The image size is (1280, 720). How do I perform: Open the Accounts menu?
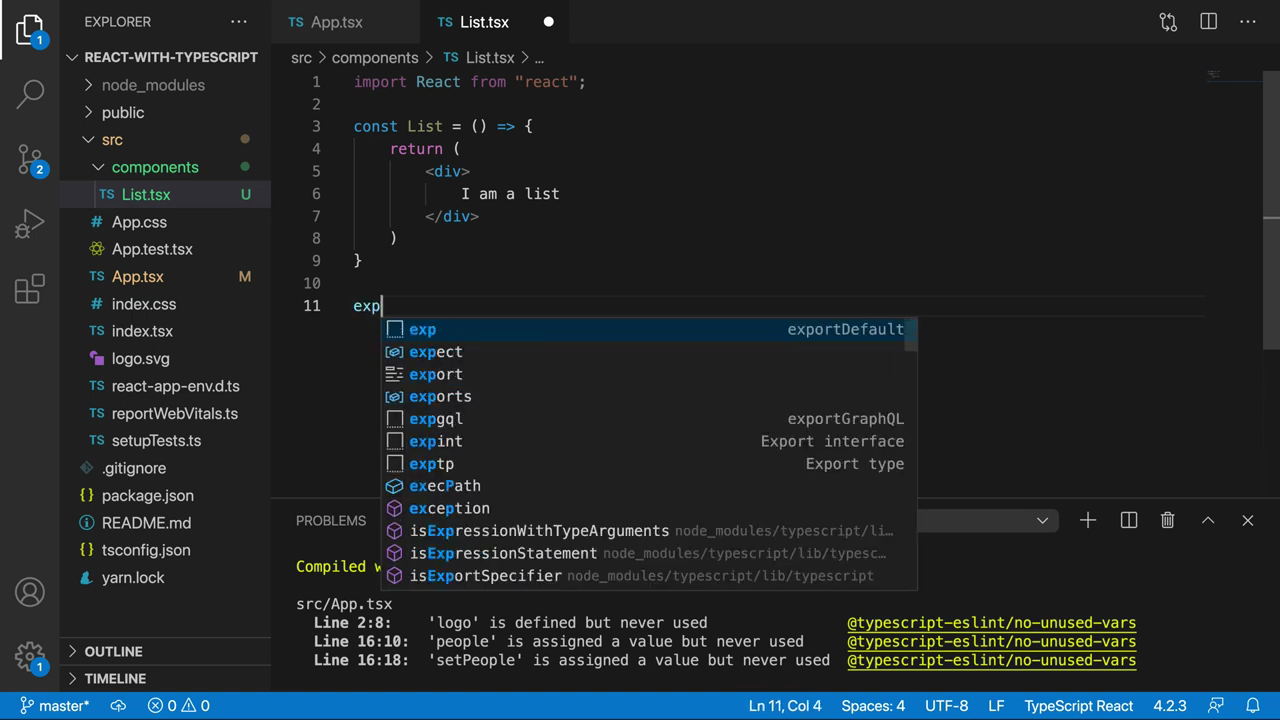(30, 592)
